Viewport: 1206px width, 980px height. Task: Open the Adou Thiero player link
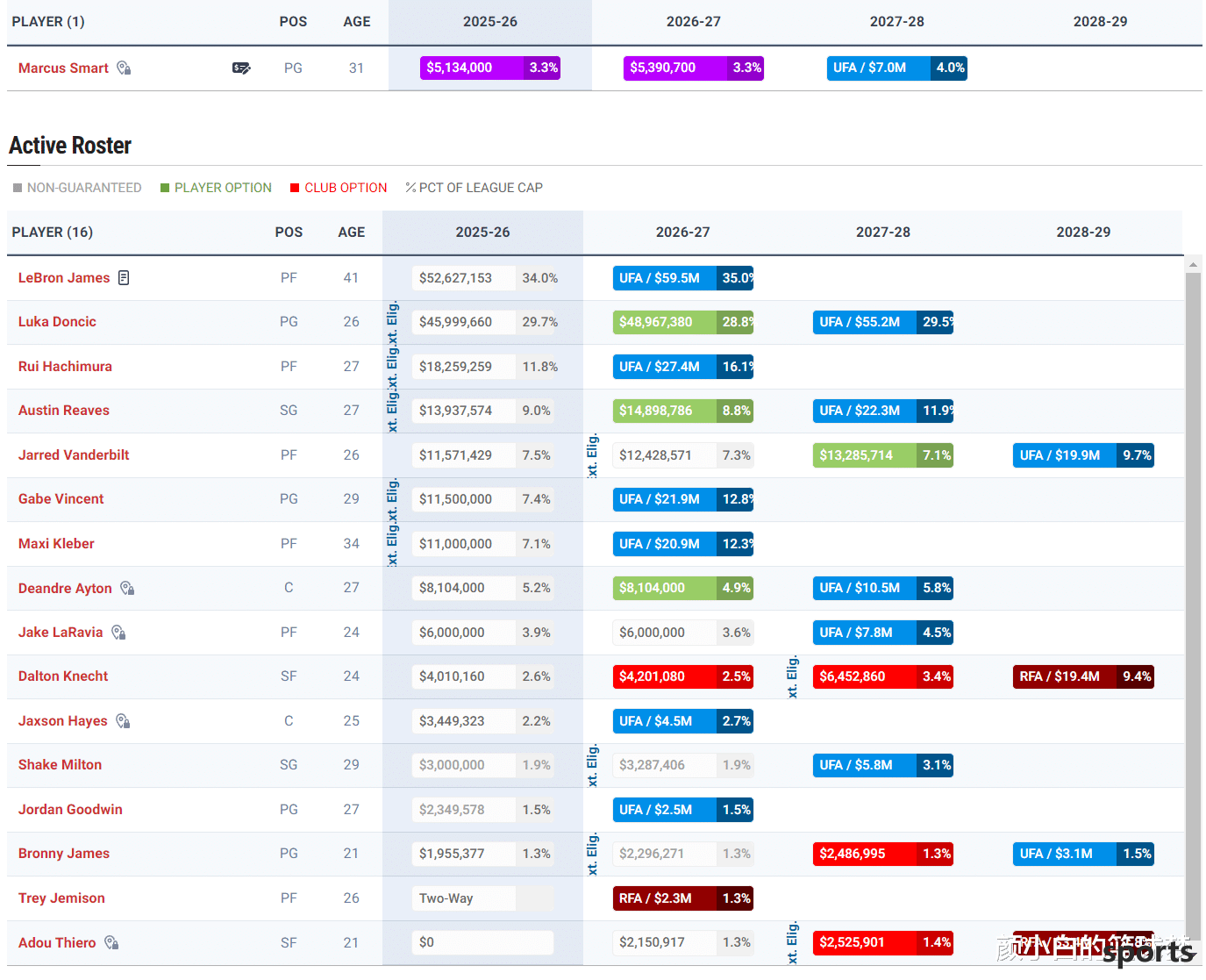[57, 942]
